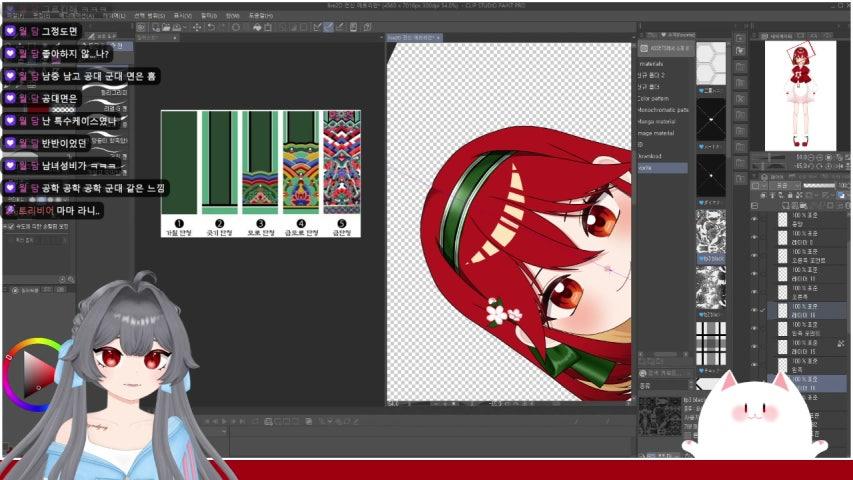Screen dimensions: 853x480
Task: Select the Color pattern material folder
Action: (x=654, y=99)
